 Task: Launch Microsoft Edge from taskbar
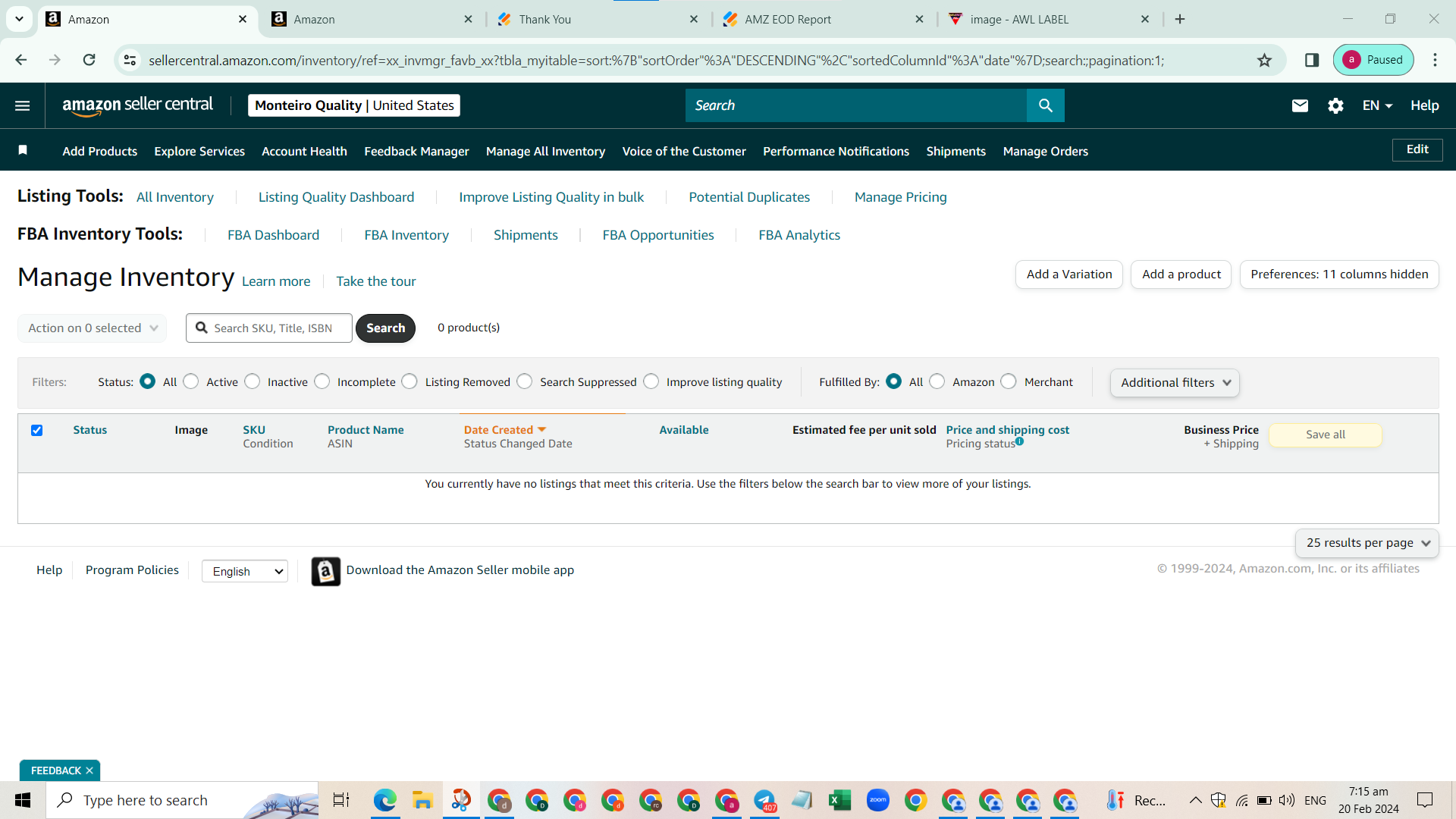(384, 800)
